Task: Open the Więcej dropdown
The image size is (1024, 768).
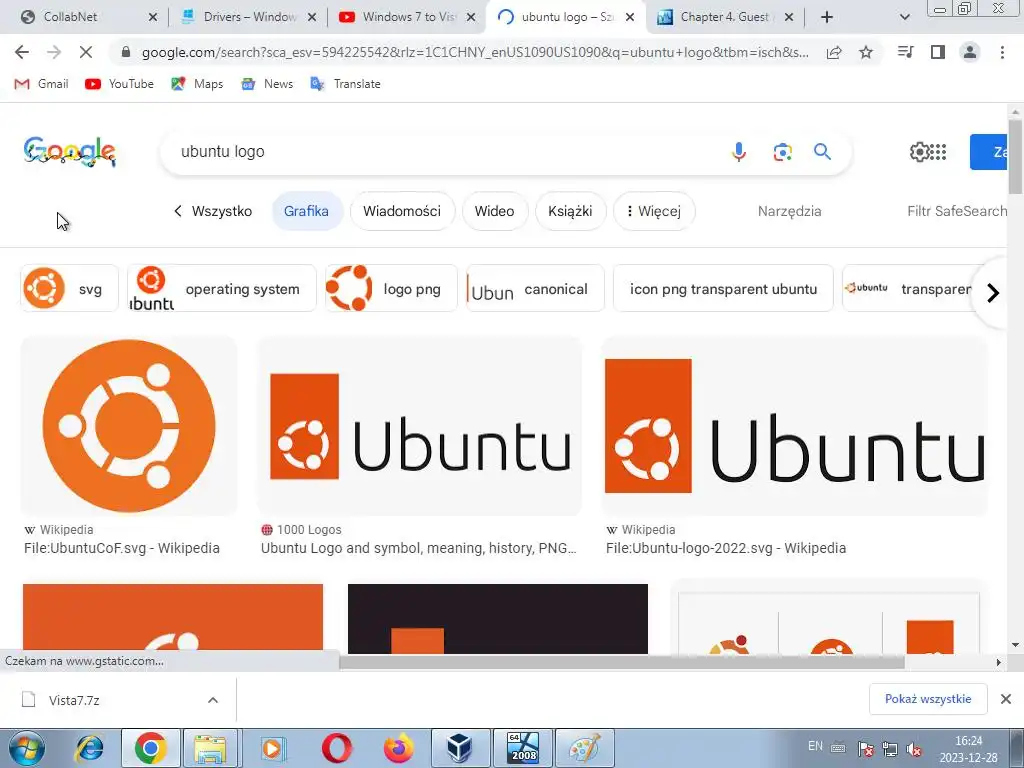Action: tap(654, 211)
